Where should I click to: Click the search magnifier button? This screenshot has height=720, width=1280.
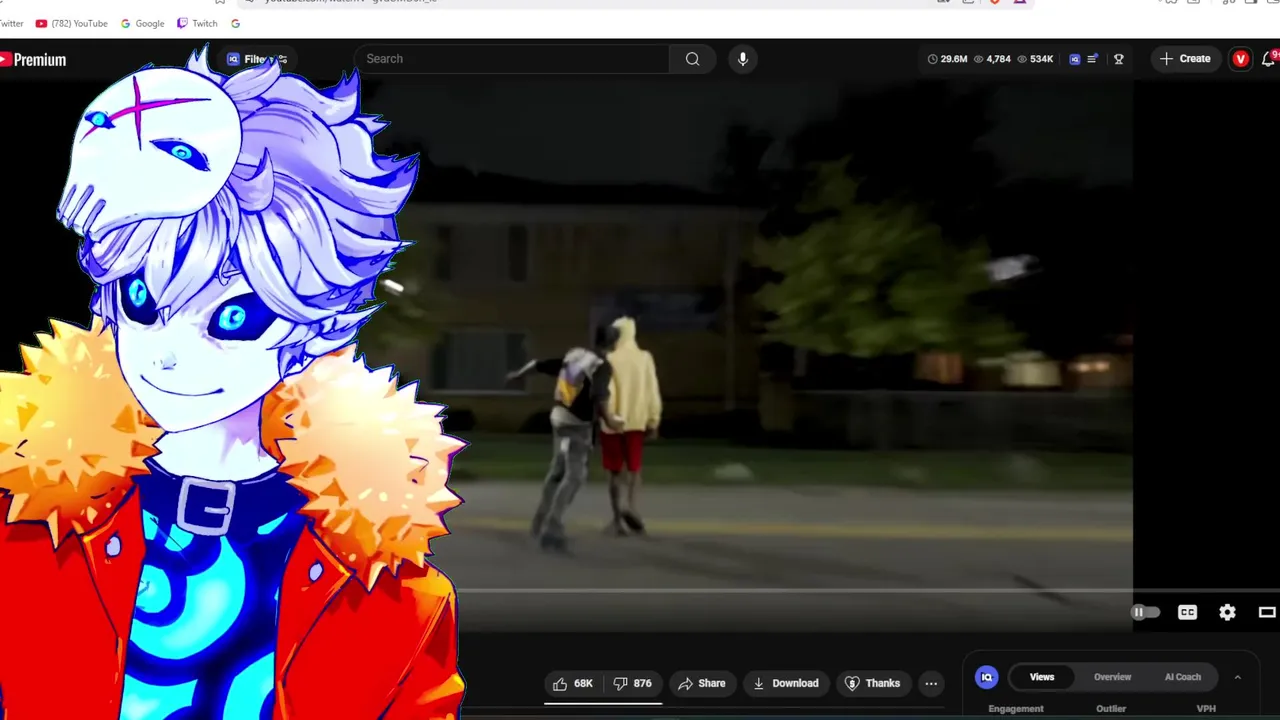tap(692, 59)
